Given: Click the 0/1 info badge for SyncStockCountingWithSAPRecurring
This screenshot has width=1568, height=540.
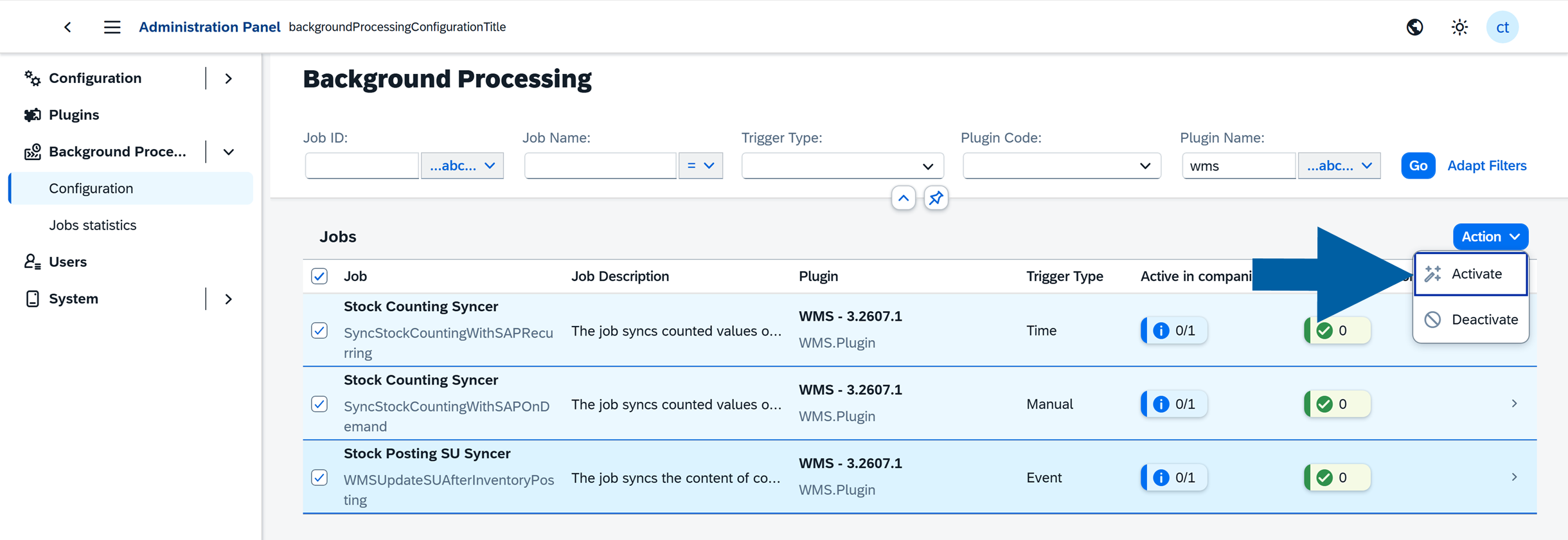Looking at the screenshot, I should point(1174,330).
